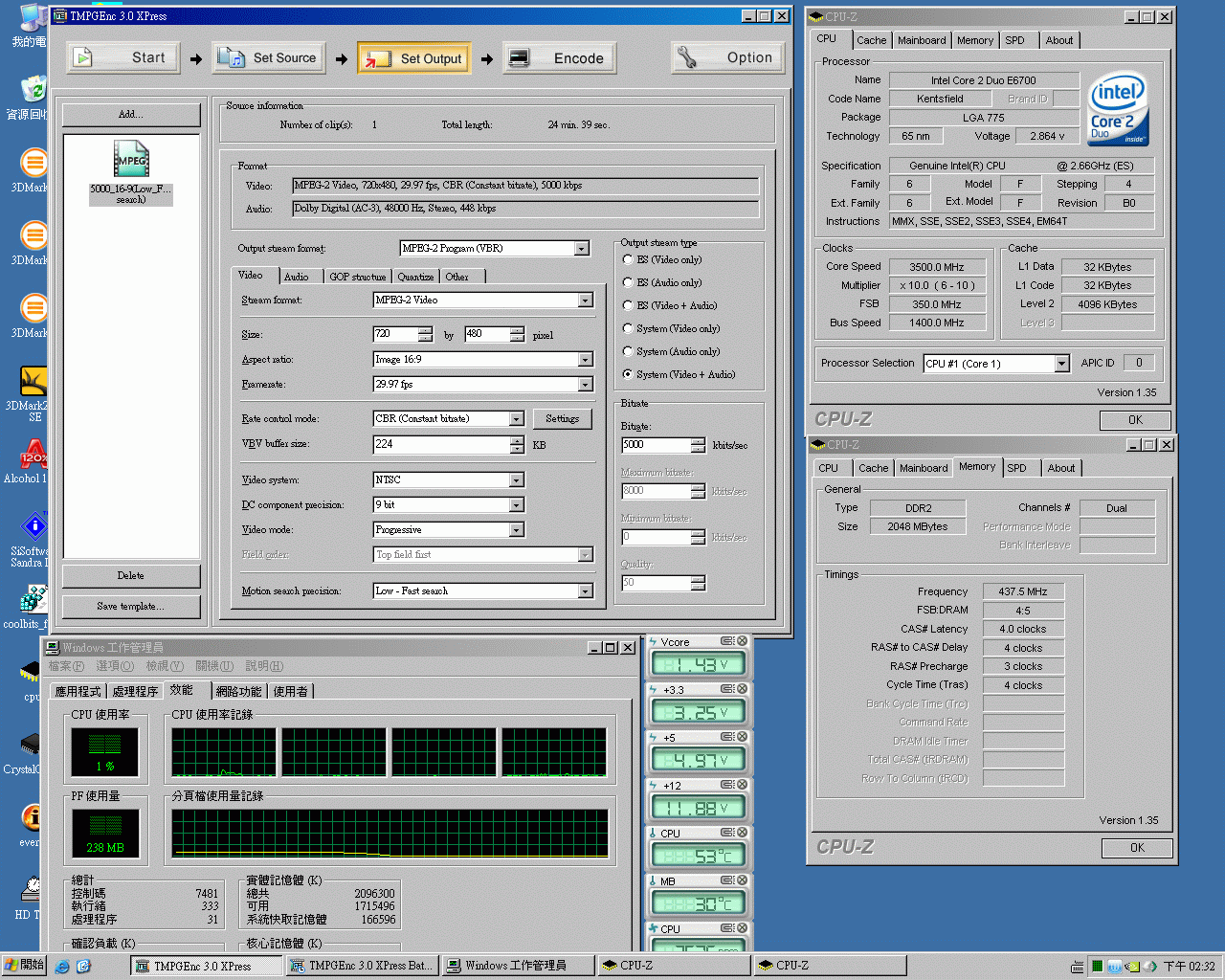Viewport: 1225px width, 980px height.
Task: Open About tab in lower CPU-Z window
Action: point(1060,468)
